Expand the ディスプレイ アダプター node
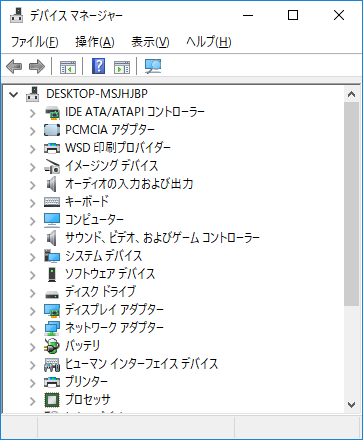The height and width of the screenshot is (440, 363). (32, 311)
